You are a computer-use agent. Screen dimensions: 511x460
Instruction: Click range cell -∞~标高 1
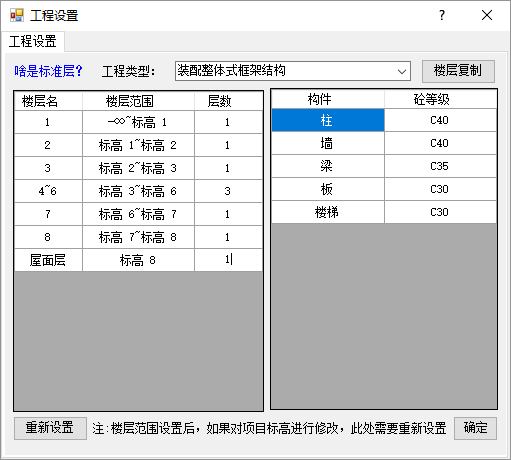click(x=138, y=122)
